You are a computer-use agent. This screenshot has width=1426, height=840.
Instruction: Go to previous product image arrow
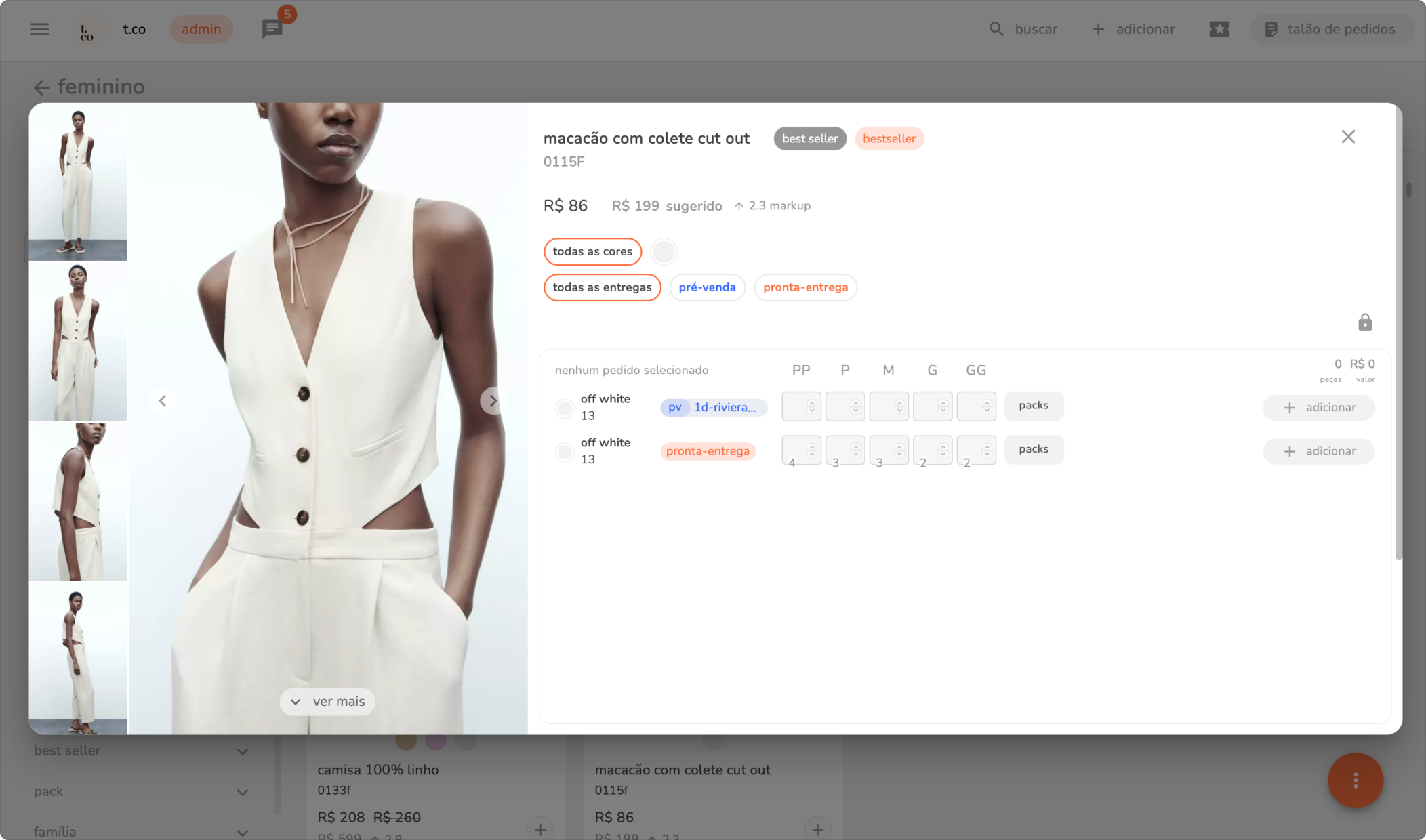pyautogui.click(x=163, y=401)
